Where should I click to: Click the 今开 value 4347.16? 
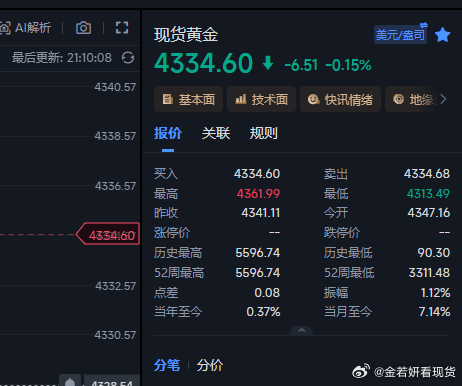pos(429,213)
